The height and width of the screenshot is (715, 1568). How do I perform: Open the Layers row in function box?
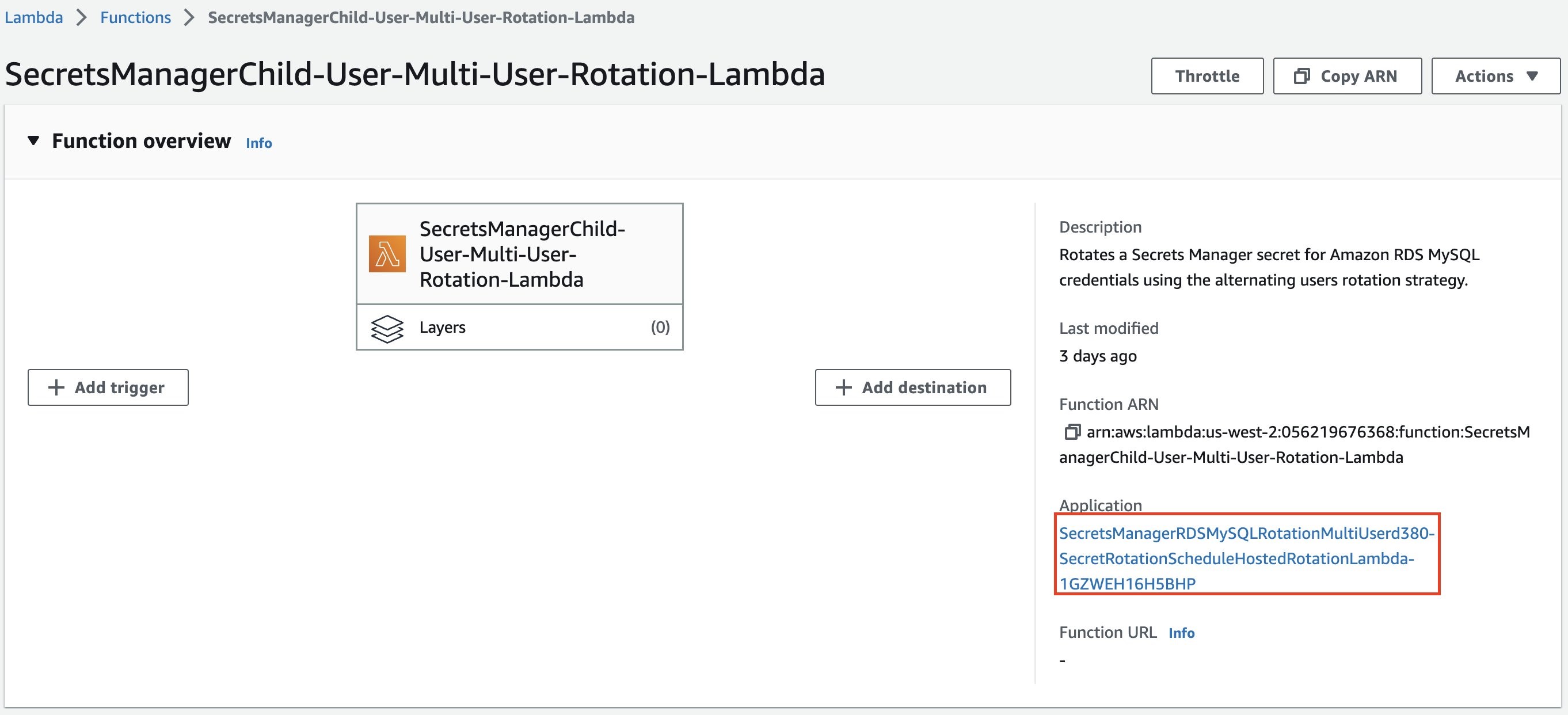pos(519,328)
